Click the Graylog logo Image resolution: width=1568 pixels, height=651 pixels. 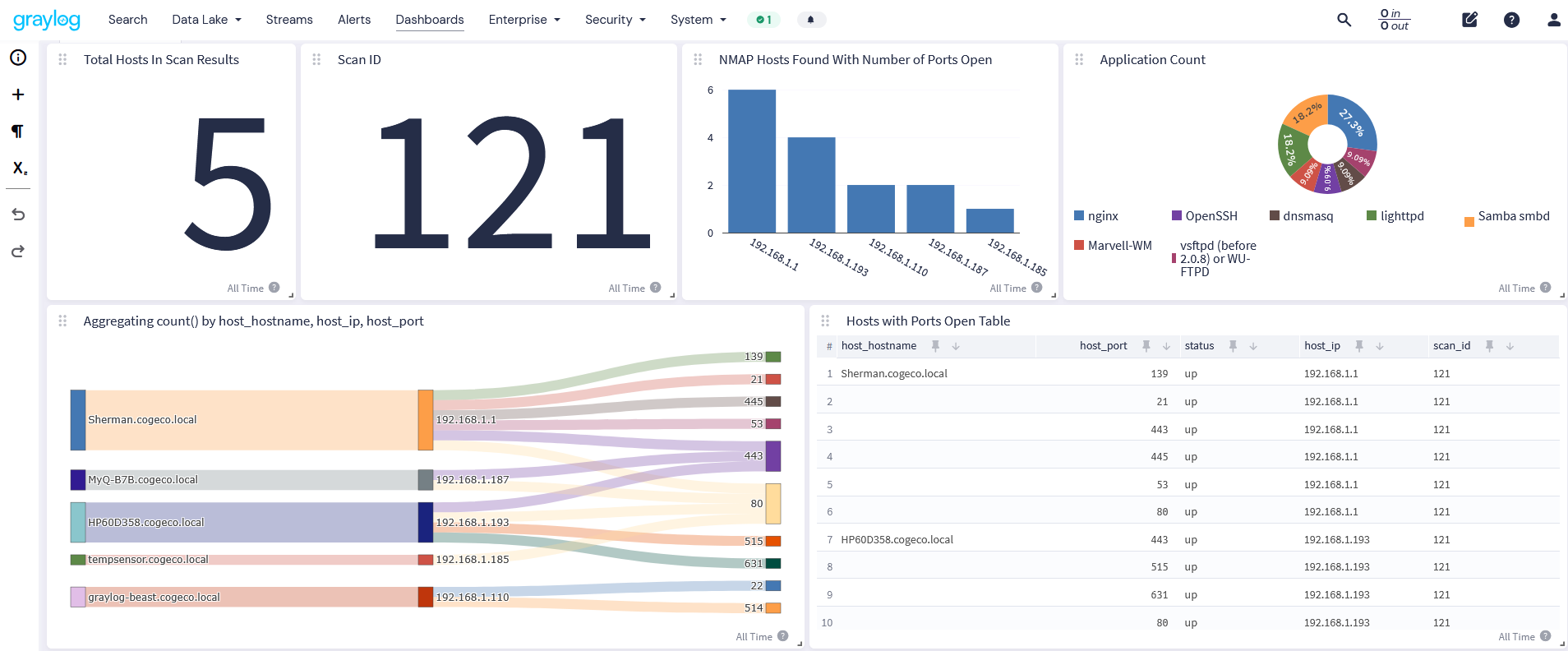tap(47, 20)
